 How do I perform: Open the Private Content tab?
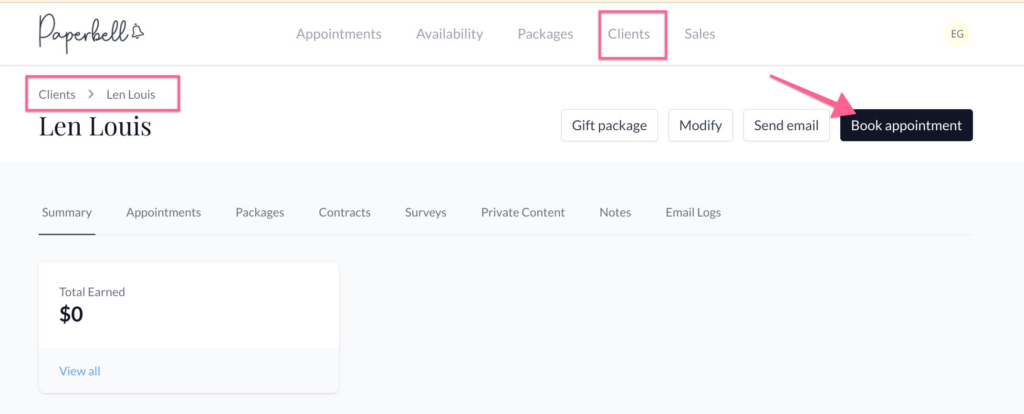pos(522,212)
